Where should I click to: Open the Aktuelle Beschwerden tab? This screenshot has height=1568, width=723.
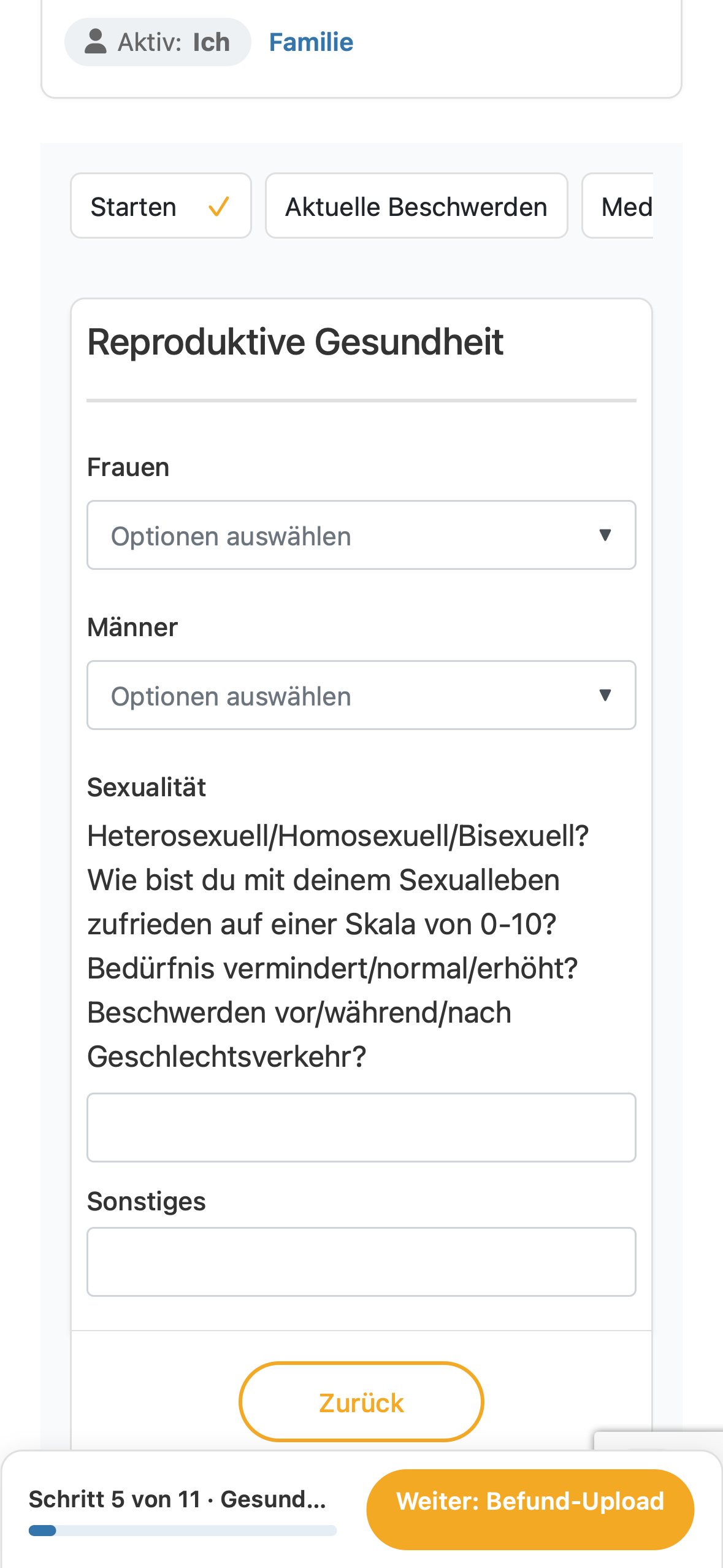pos(416,206)
